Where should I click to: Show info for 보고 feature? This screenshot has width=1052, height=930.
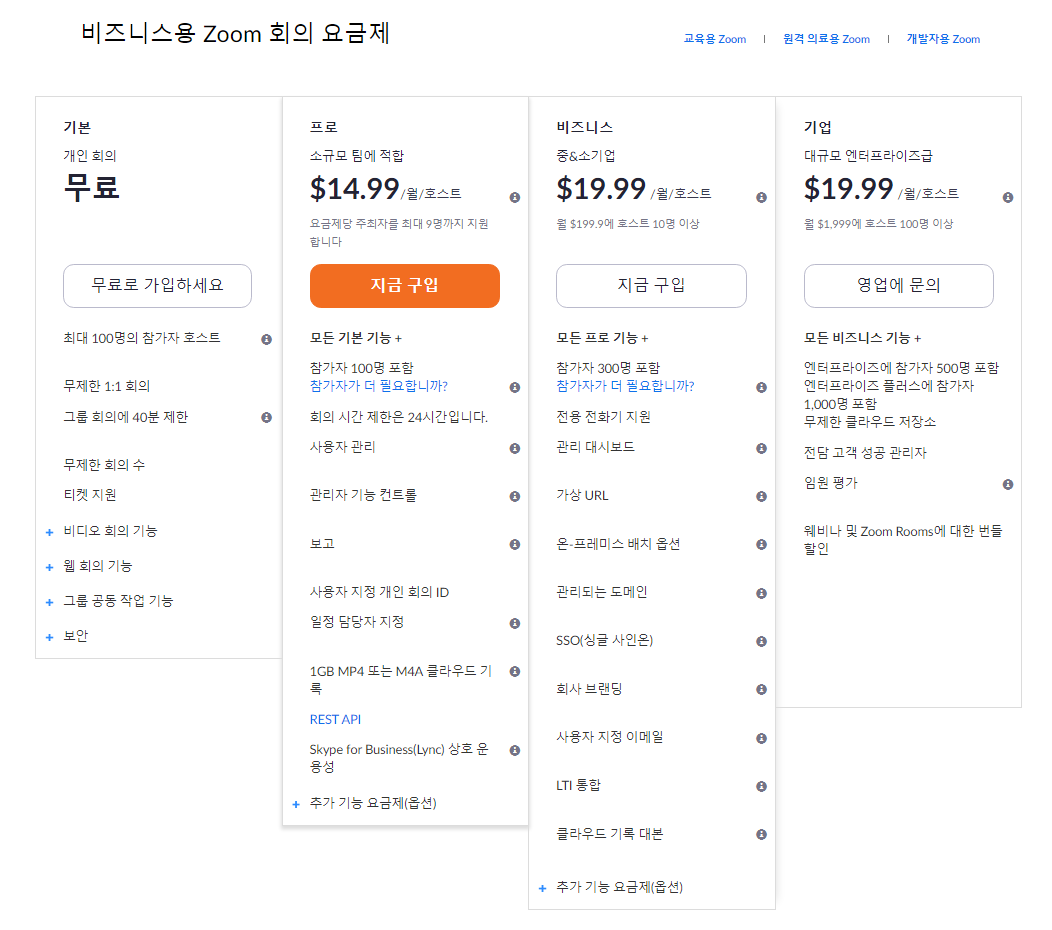(515, 544)
